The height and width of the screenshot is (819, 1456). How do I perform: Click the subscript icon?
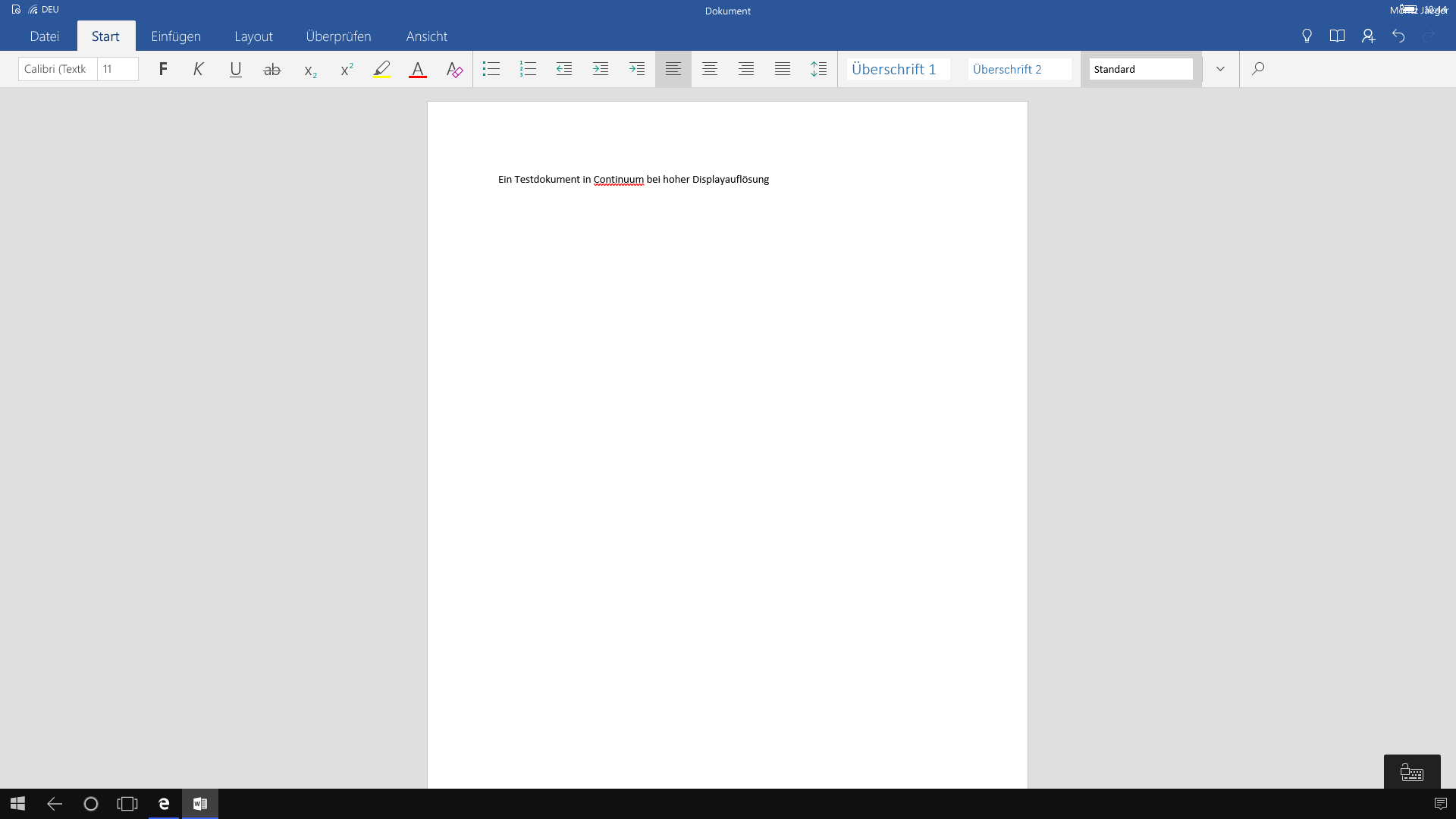(309, 70)
